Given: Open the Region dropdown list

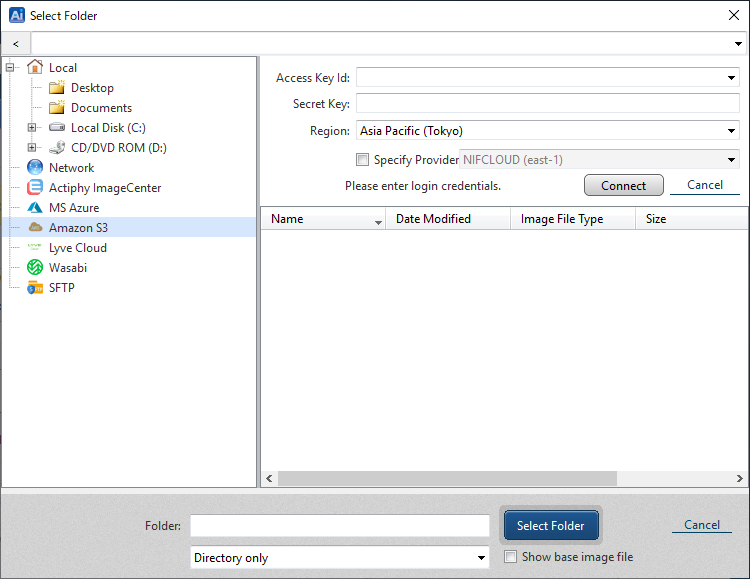Looking at the screenshot, I should 732,131.
